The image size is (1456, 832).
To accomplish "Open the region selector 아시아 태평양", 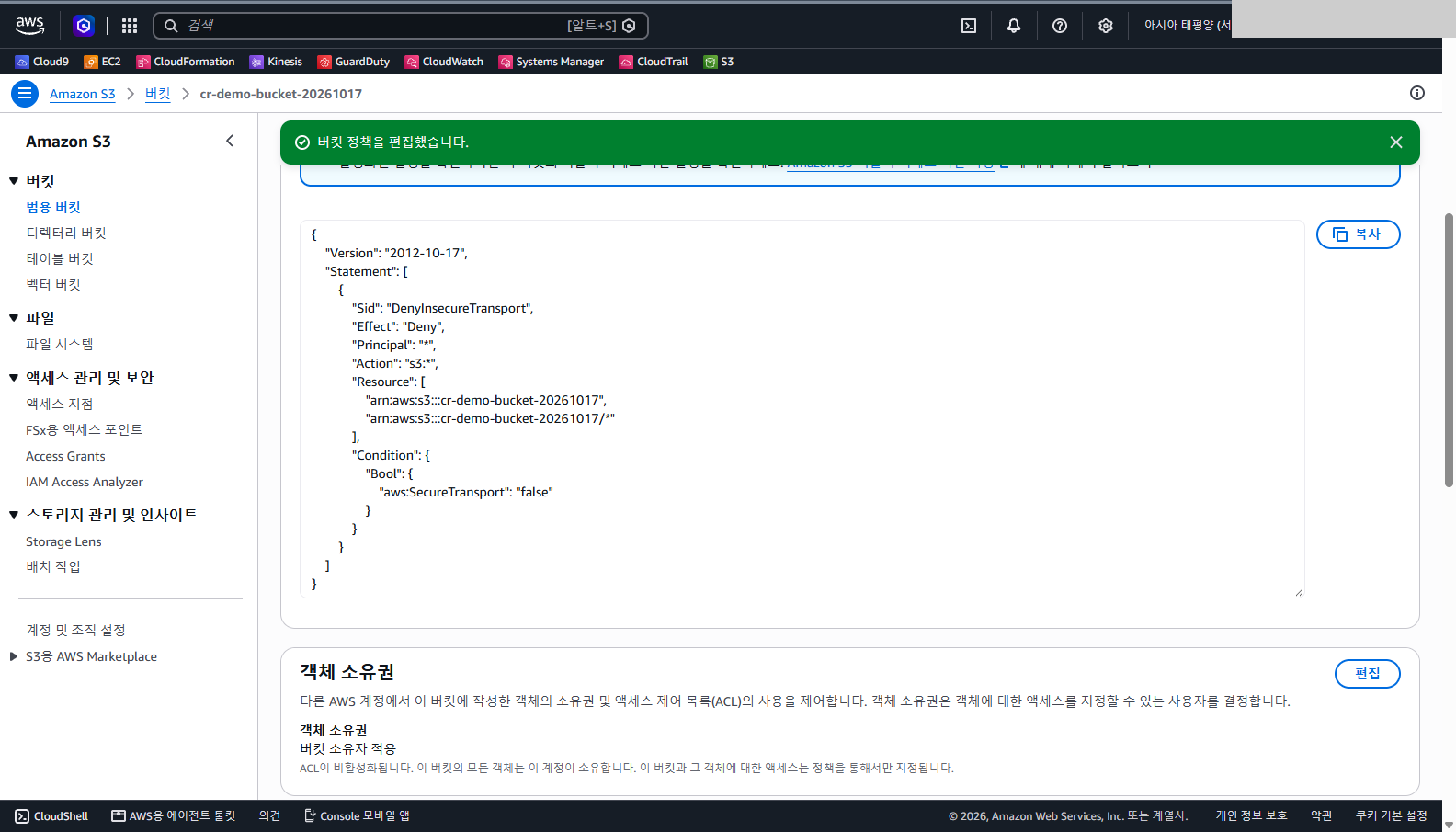I will coord(1187,26).
